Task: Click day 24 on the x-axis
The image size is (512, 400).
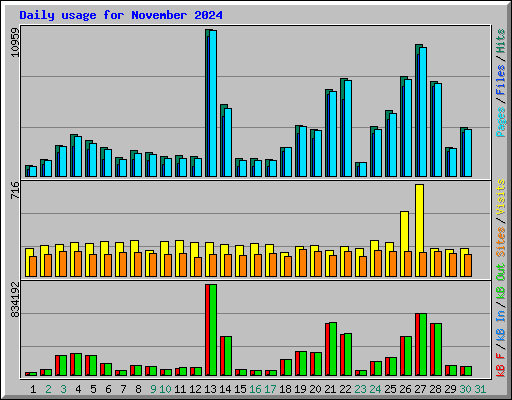Action: (x=375, y=389)
